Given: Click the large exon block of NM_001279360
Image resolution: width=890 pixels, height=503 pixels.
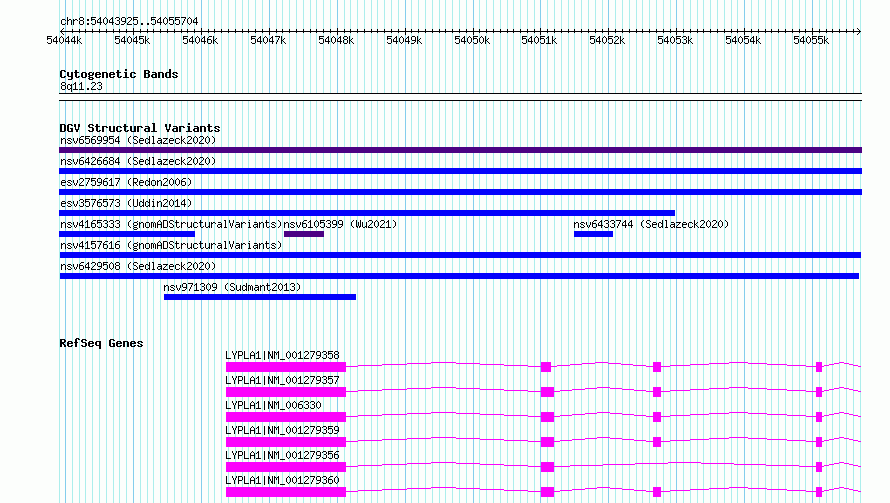Looking at the screenshot, I should tap(286, 492).
